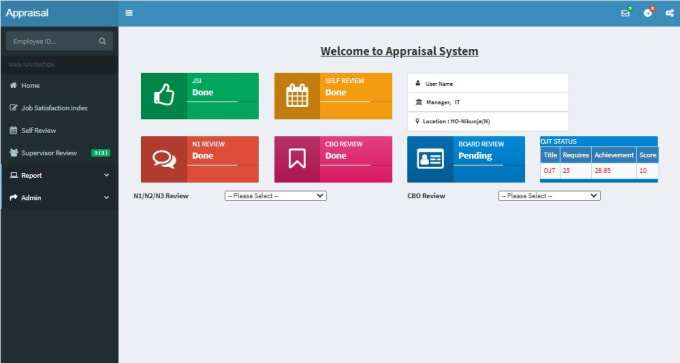This screenshot has width=680, height=363.
Task: Click the Supervisor Review people icon
Action: (x=14, y=153)
